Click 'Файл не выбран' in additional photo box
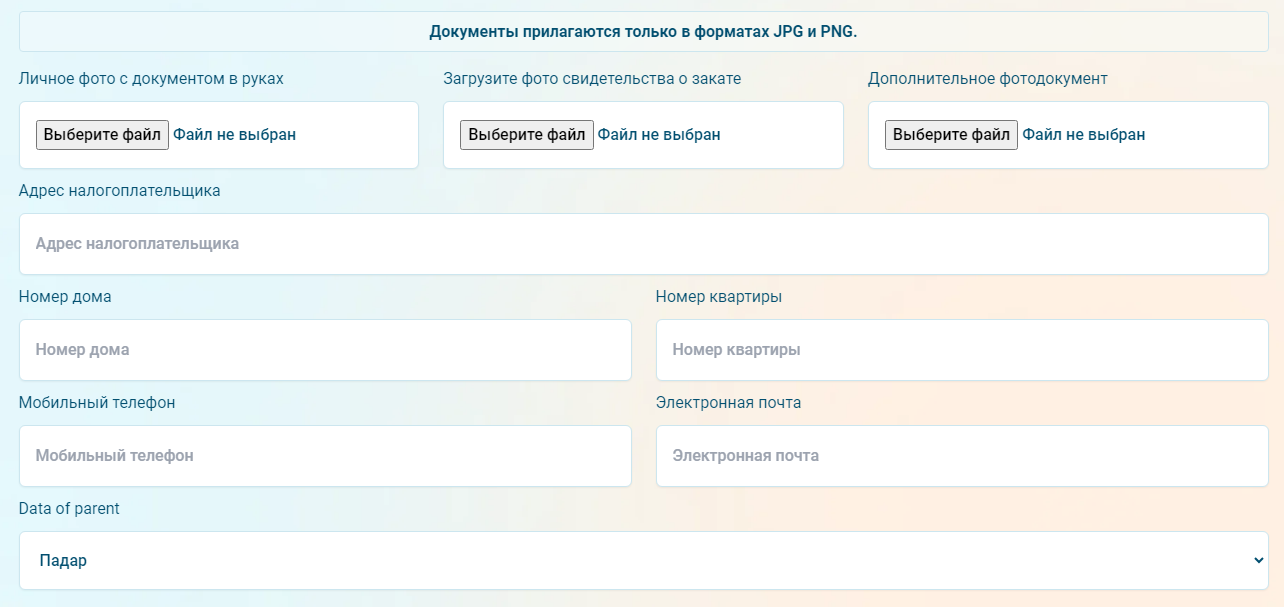 [1084, 135]
